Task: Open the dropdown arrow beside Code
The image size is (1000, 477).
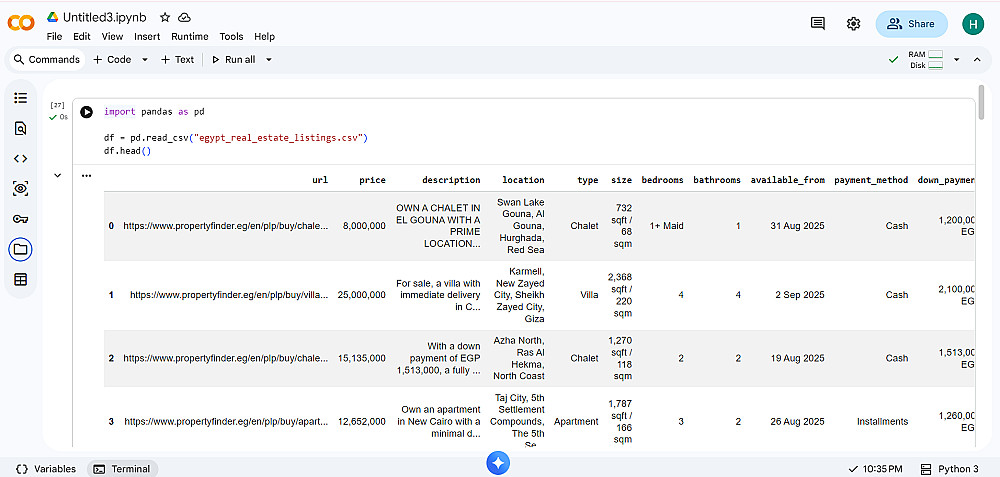Action: coord(145,60)
